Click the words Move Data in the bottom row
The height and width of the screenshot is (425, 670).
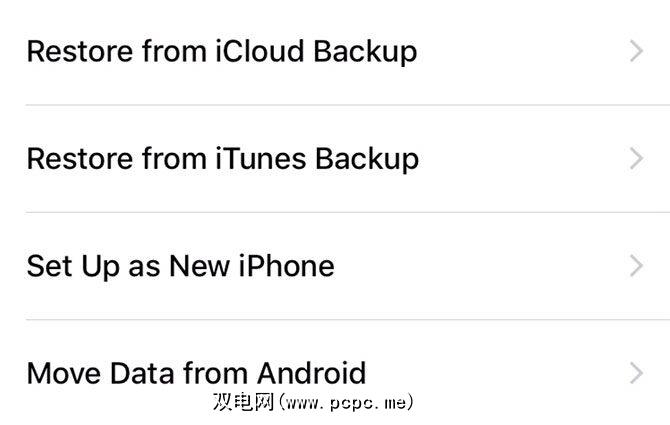102,374
